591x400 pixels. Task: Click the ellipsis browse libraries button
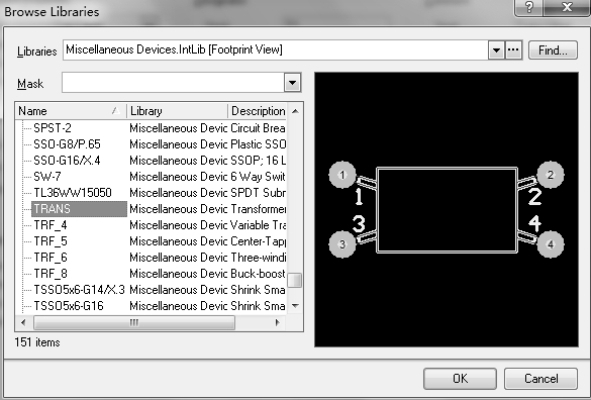coord(513,50)
